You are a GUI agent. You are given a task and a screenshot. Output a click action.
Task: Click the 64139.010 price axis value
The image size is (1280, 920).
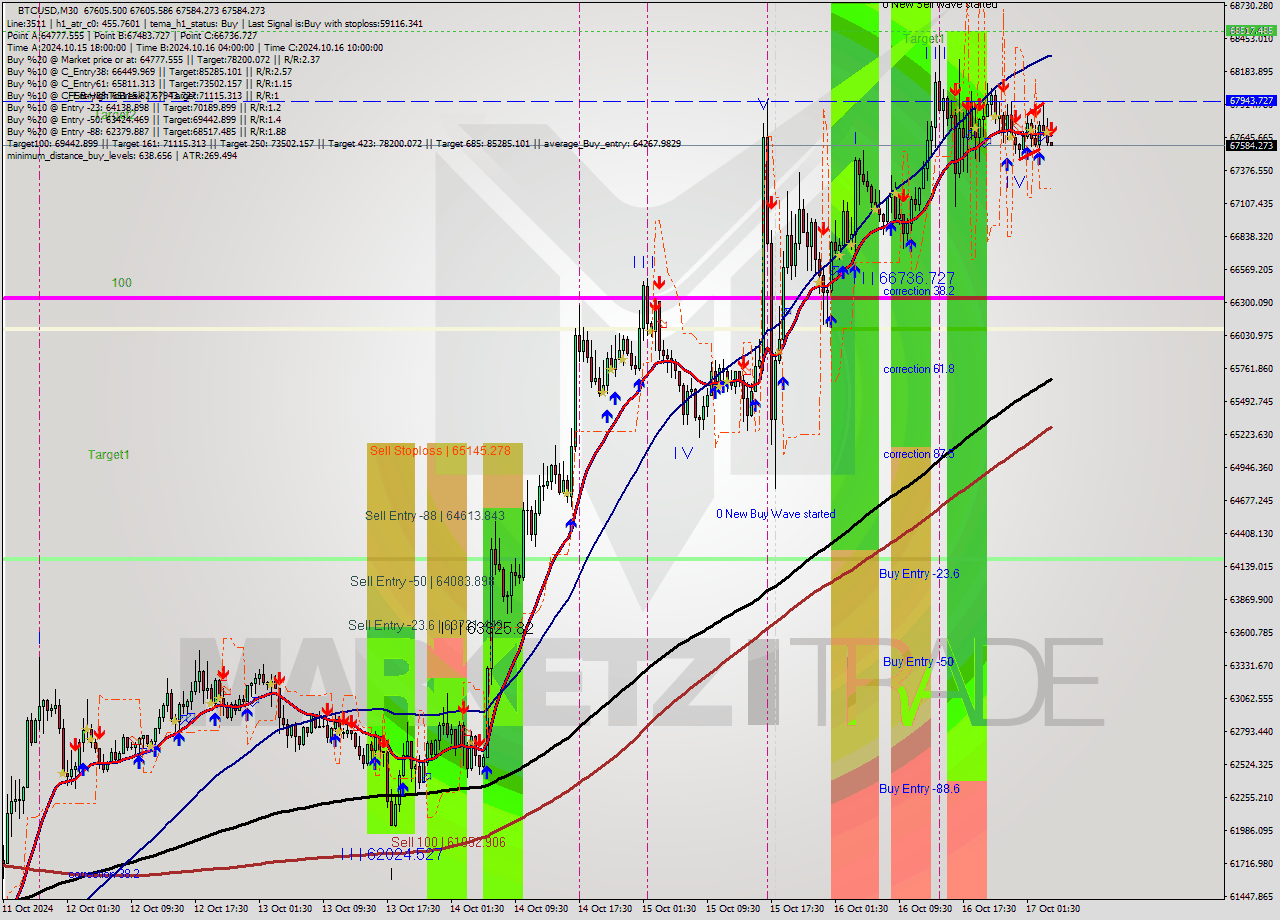[x=1251, y=567]
